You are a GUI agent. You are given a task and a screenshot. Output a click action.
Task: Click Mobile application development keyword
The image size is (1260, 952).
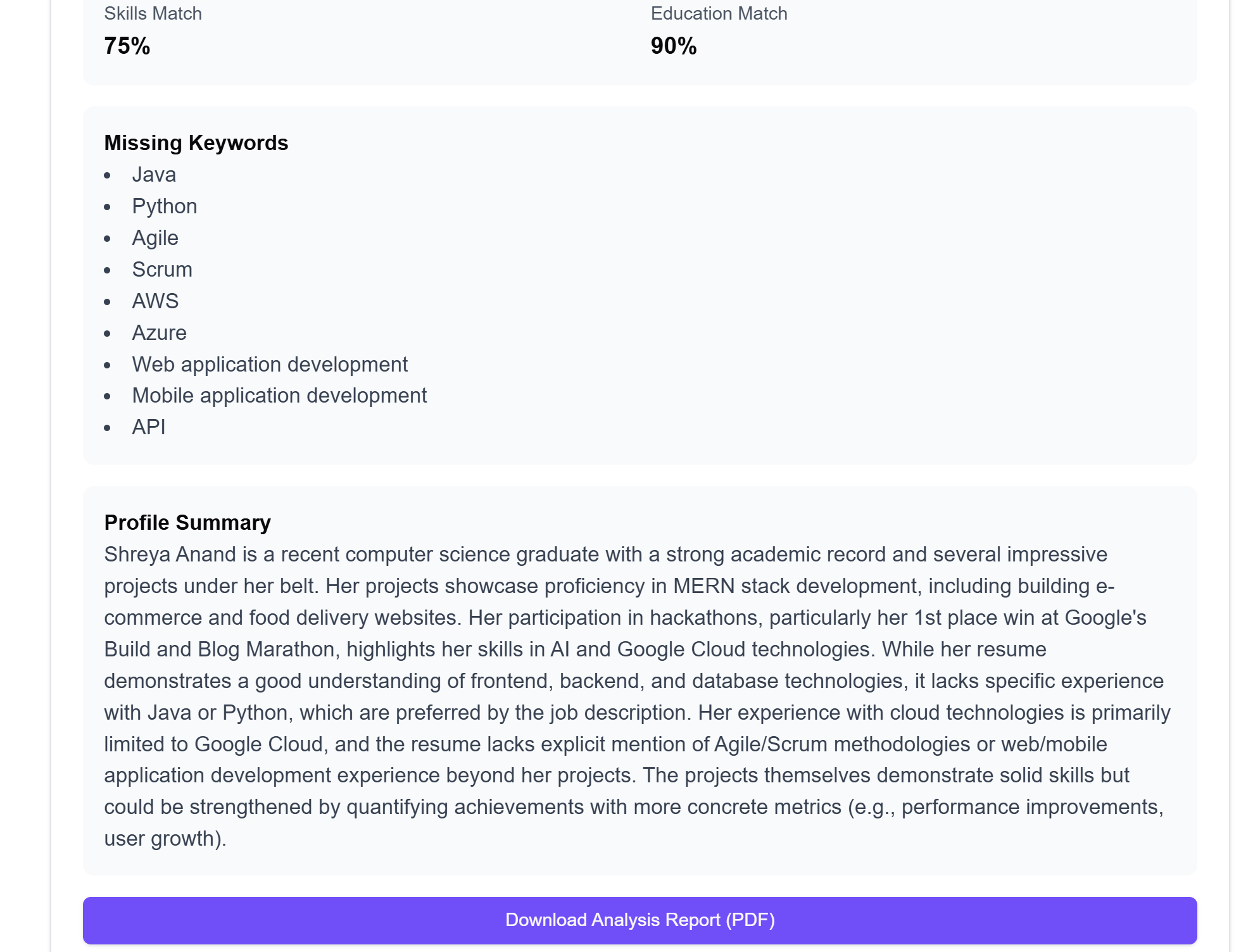point(279,396)
